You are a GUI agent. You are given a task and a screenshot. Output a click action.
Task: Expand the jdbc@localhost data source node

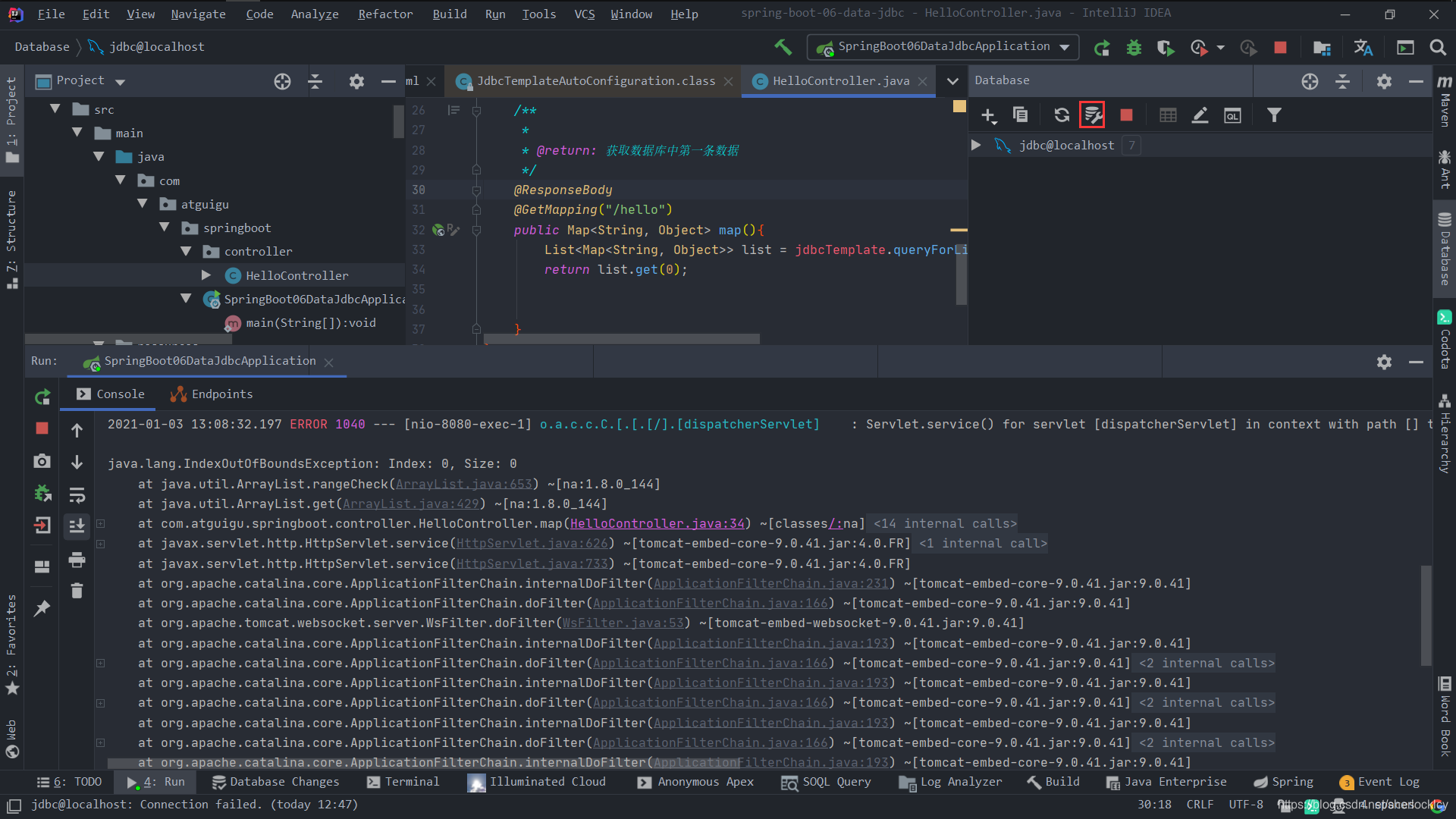coord(976,145)
